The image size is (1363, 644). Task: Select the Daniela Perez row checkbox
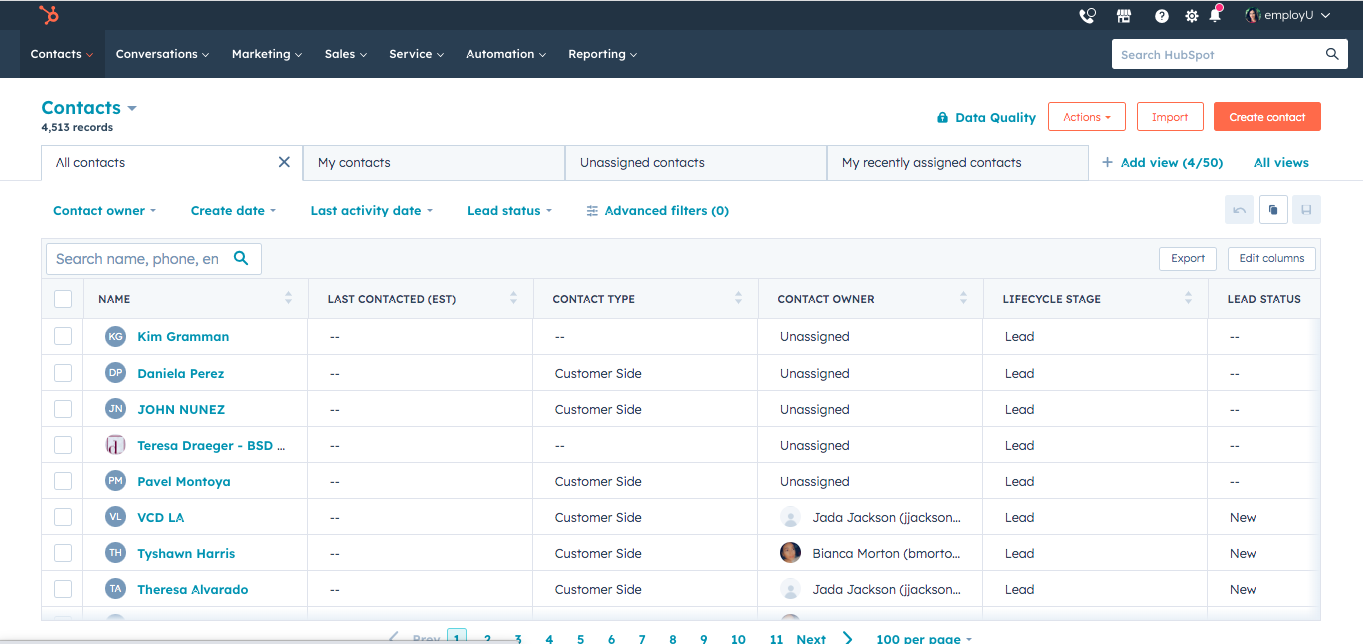[x=63, y=373]
